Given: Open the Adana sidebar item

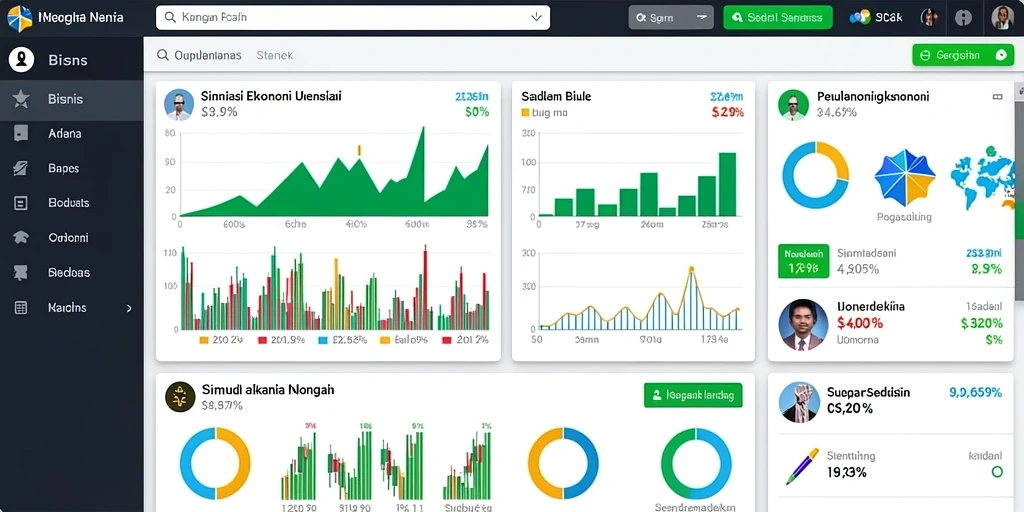Looking at the screenshot, I should pyautogui.click(x=72, y=134).
